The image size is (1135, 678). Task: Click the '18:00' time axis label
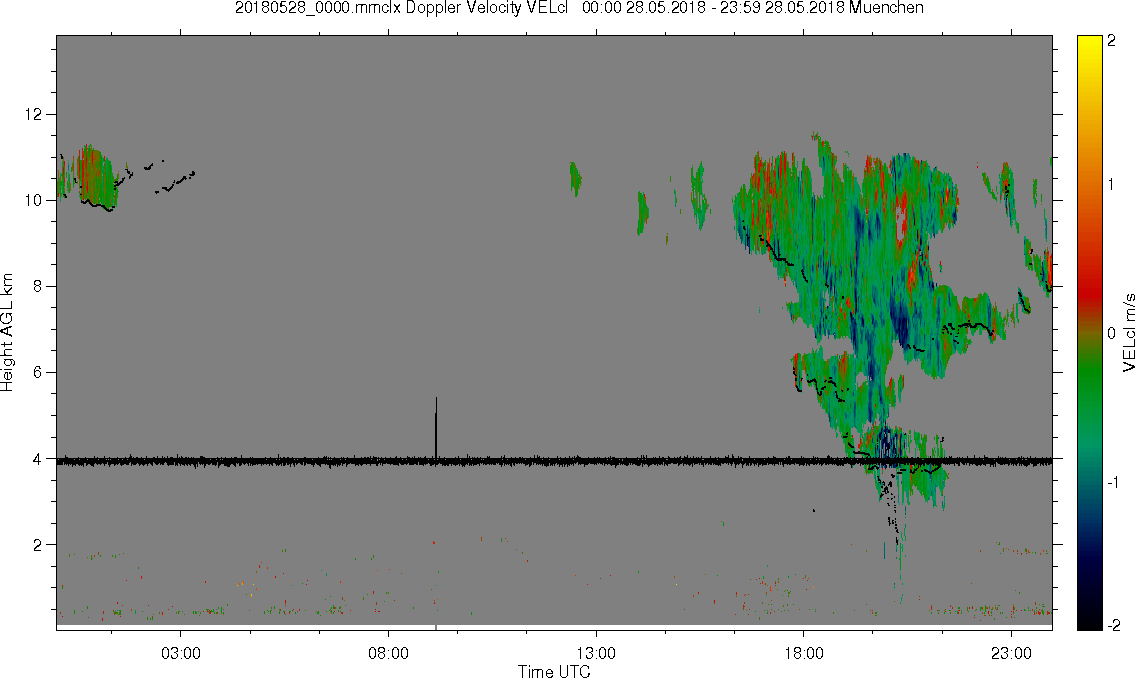(803, 653)
